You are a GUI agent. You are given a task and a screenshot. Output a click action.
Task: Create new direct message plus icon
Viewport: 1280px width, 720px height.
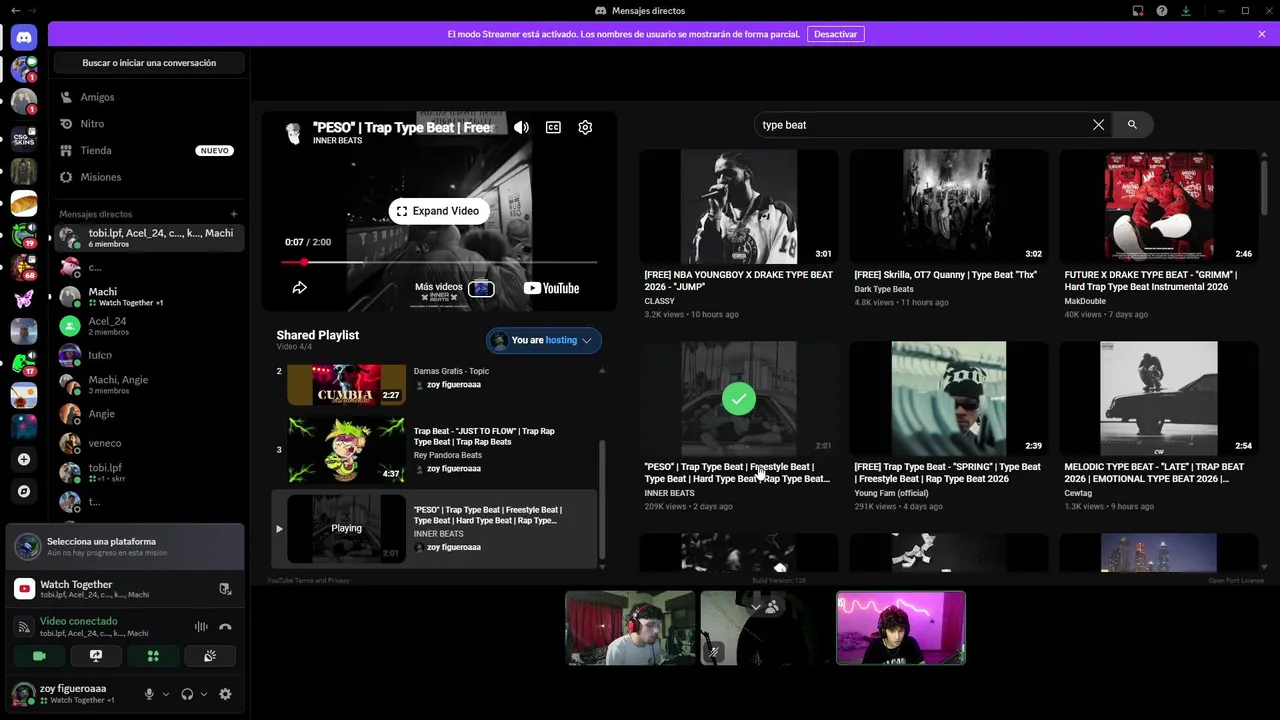coord(234,214)
